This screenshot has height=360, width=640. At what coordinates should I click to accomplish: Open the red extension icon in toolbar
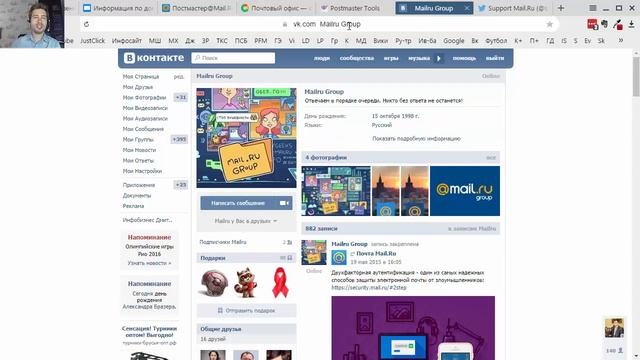point(592,24)
